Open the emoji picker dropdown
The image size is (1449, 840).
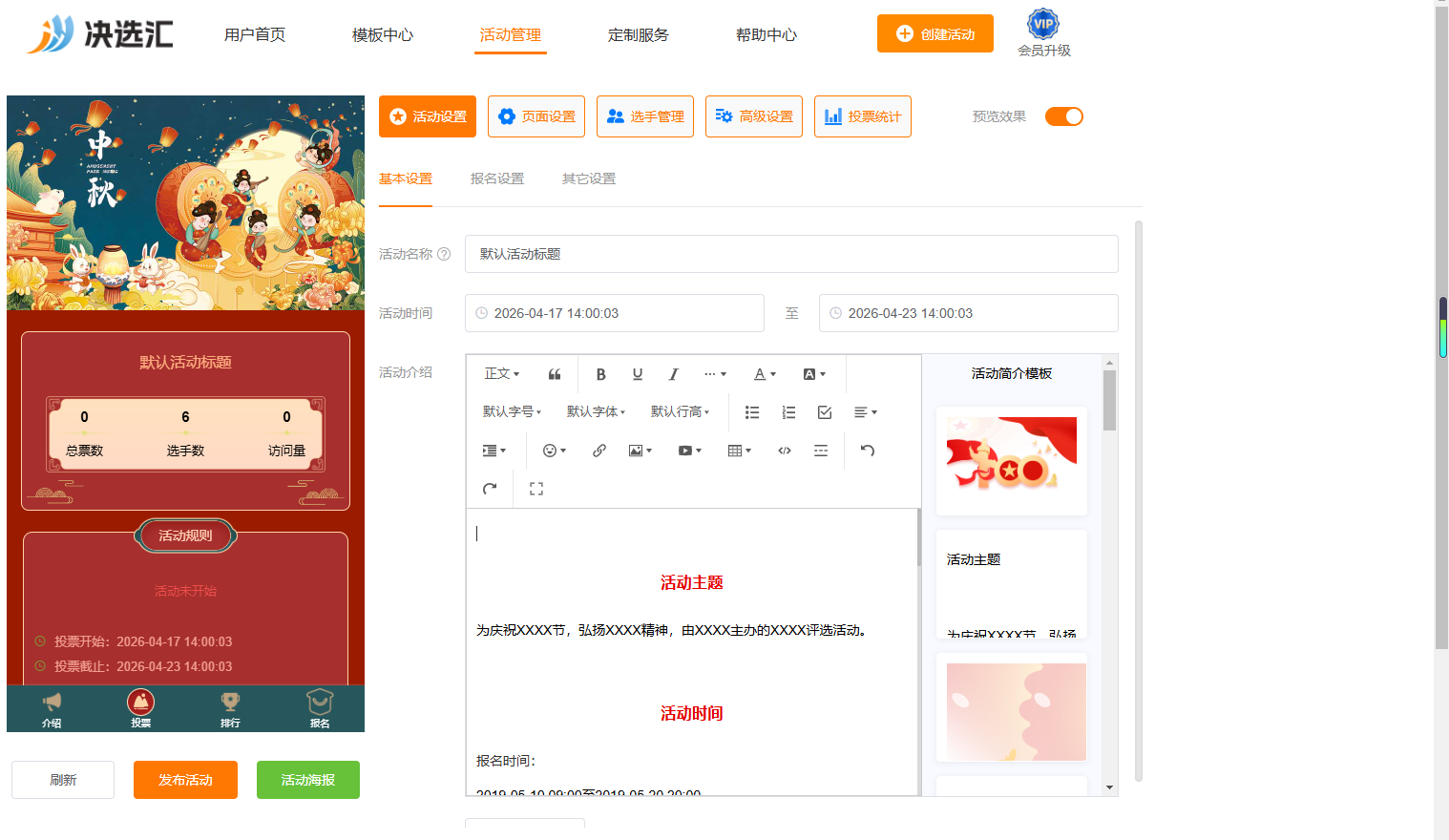click(x=555, y=451)
